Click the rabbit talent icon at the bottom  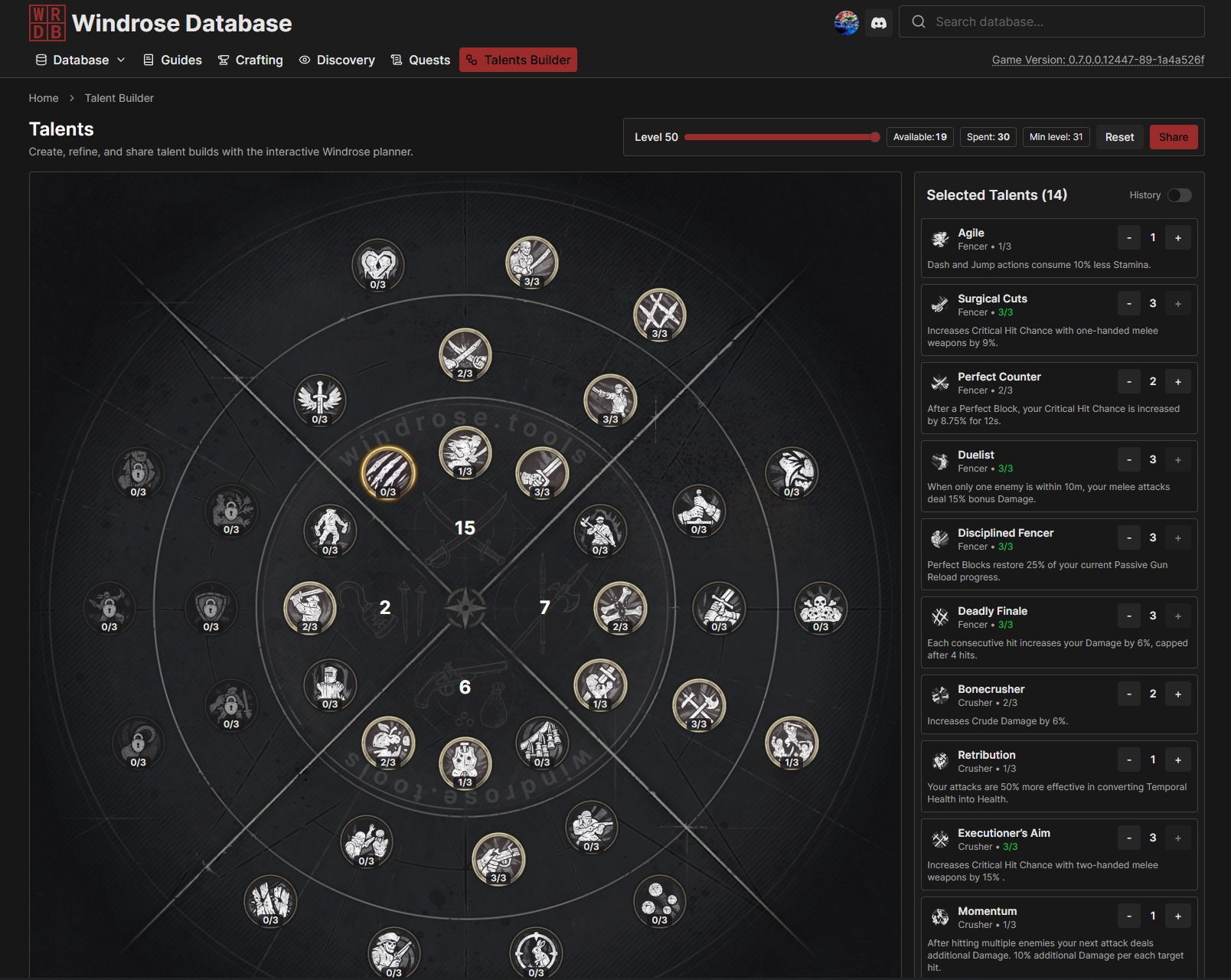[x=535, y=953]
